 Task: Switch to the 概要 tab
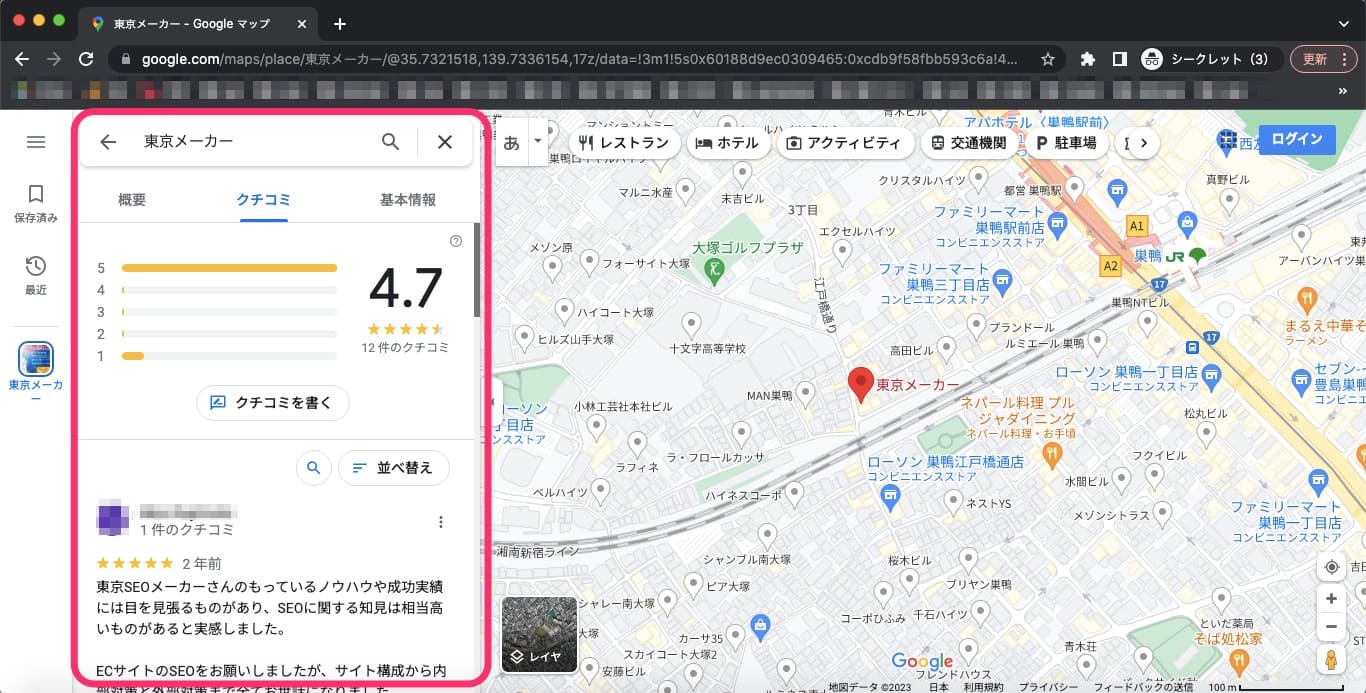coord(132,200)
